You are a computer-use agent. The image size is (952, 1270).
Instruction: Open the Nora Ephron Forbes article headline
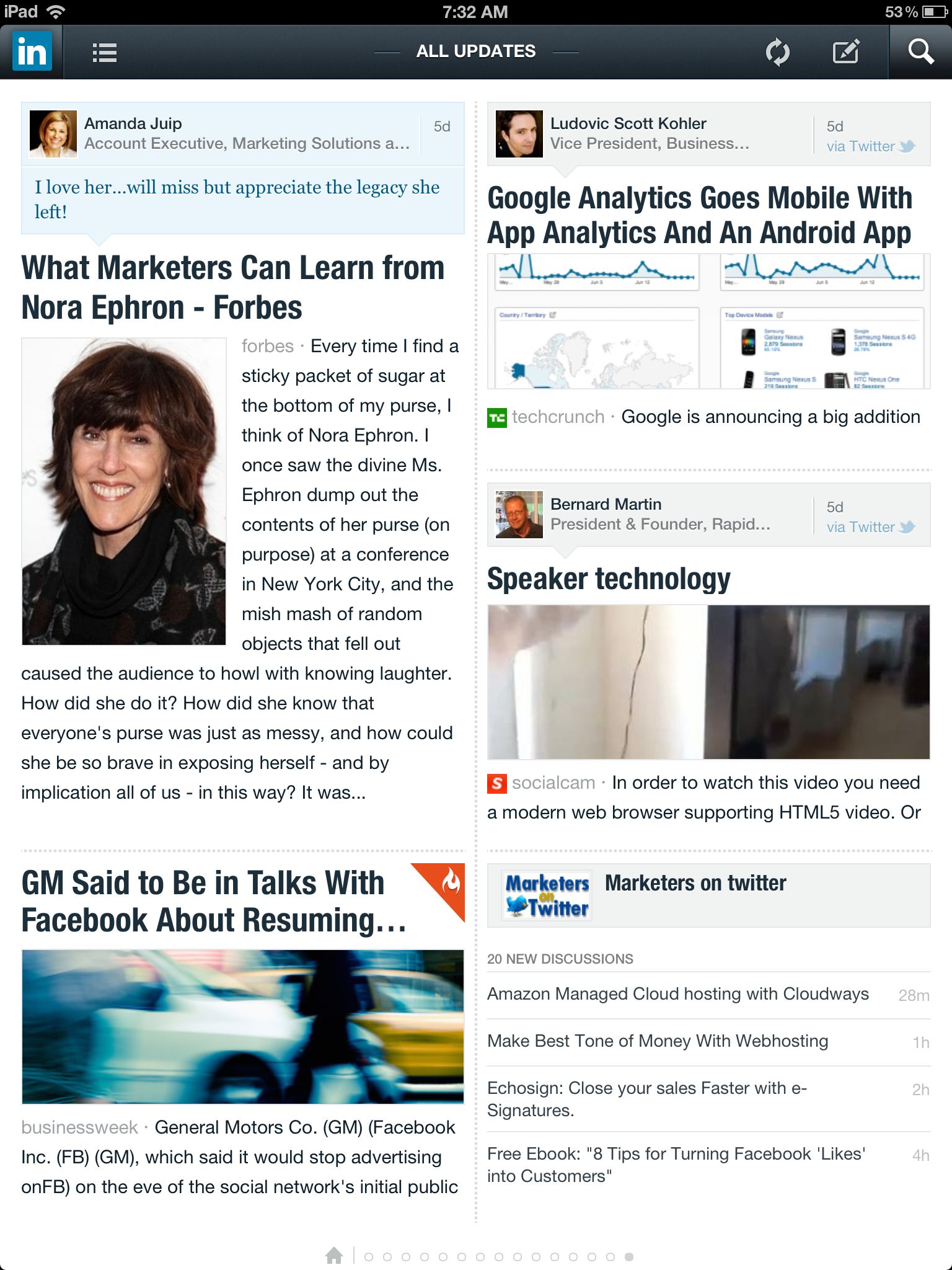233,288
